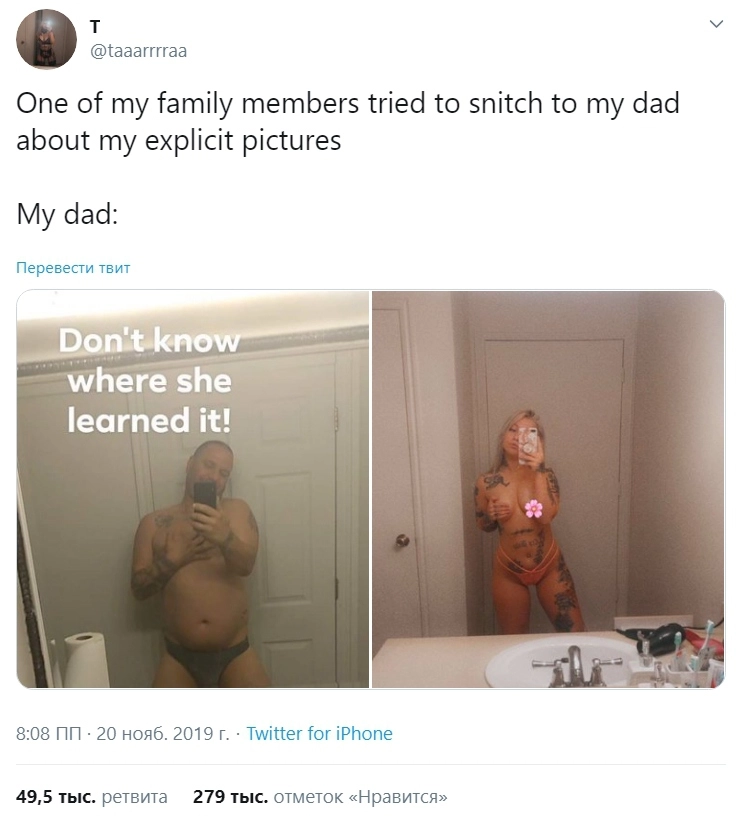Click the pink flower sticker on right photo
The image size is (740, 819).
(534, 508)
